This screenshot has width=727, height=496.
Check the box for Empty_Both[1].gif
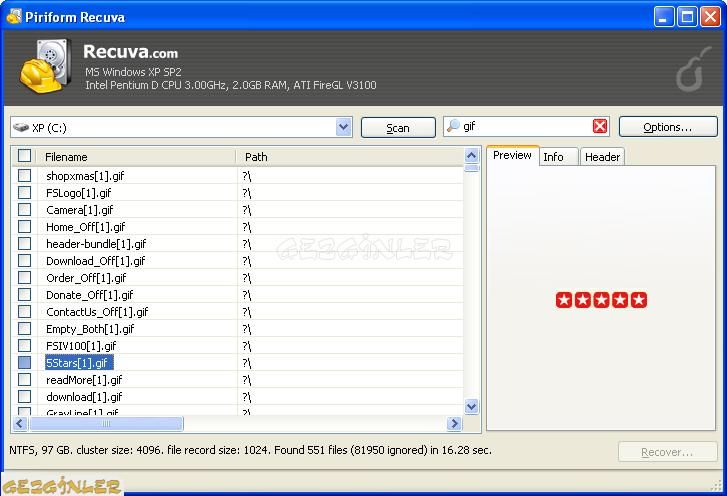coord(24,329)
